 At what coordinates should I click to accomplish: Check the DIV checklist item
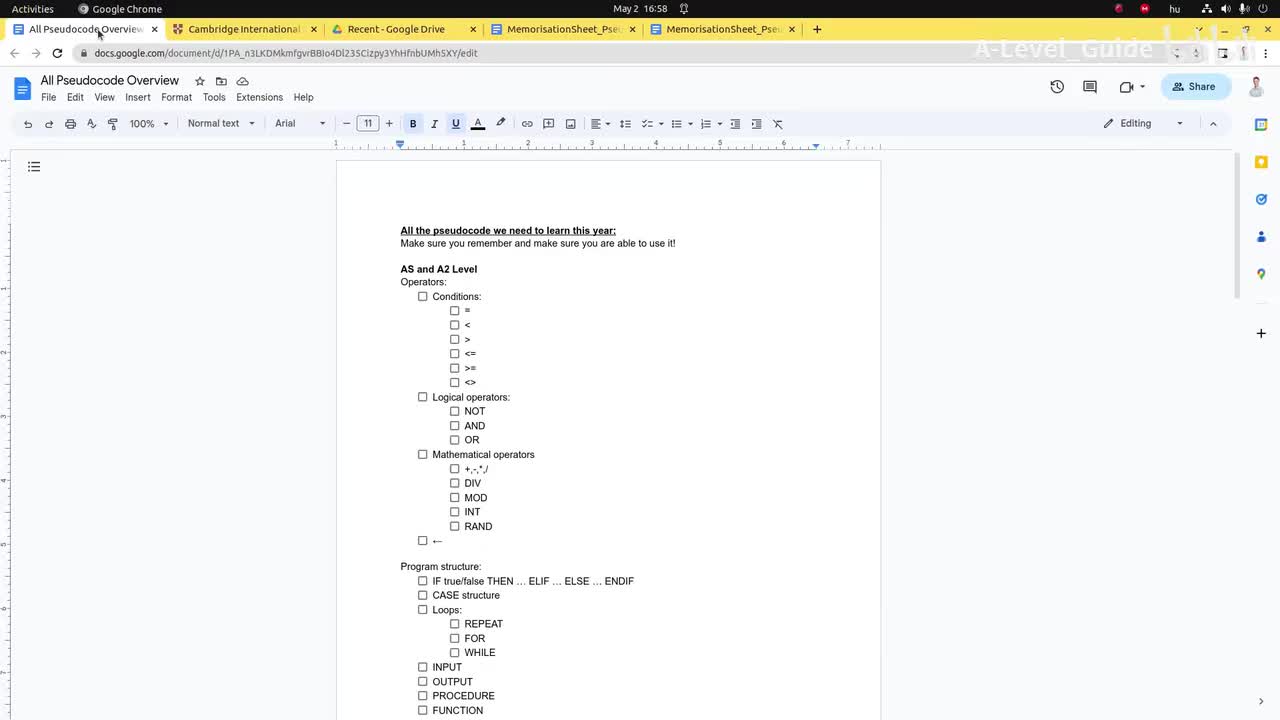pyautogui.click(x=454, y=483)
